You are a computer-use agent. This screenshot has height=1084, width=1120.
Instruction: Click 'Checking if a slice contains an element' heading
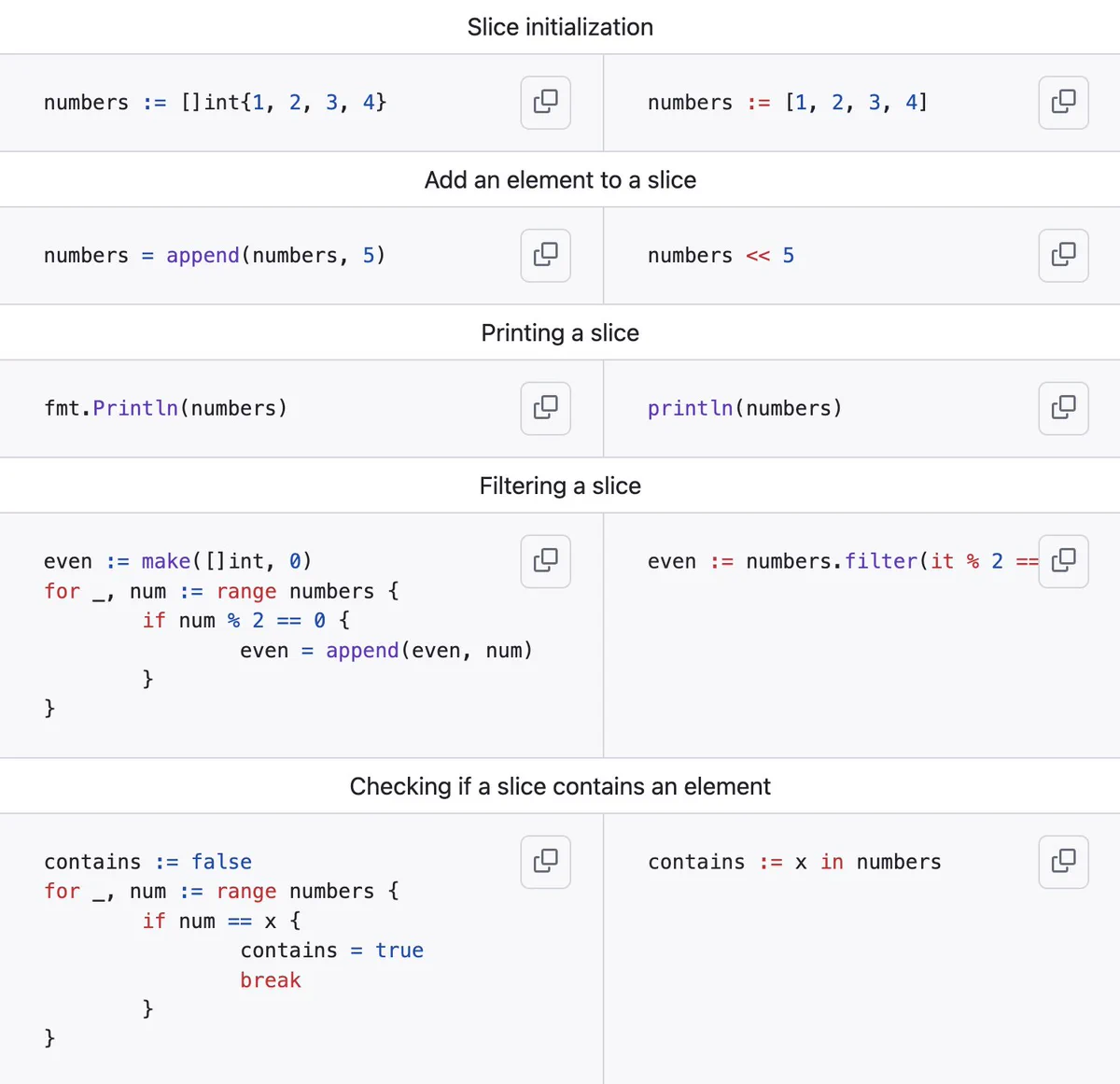click(560, 787)
